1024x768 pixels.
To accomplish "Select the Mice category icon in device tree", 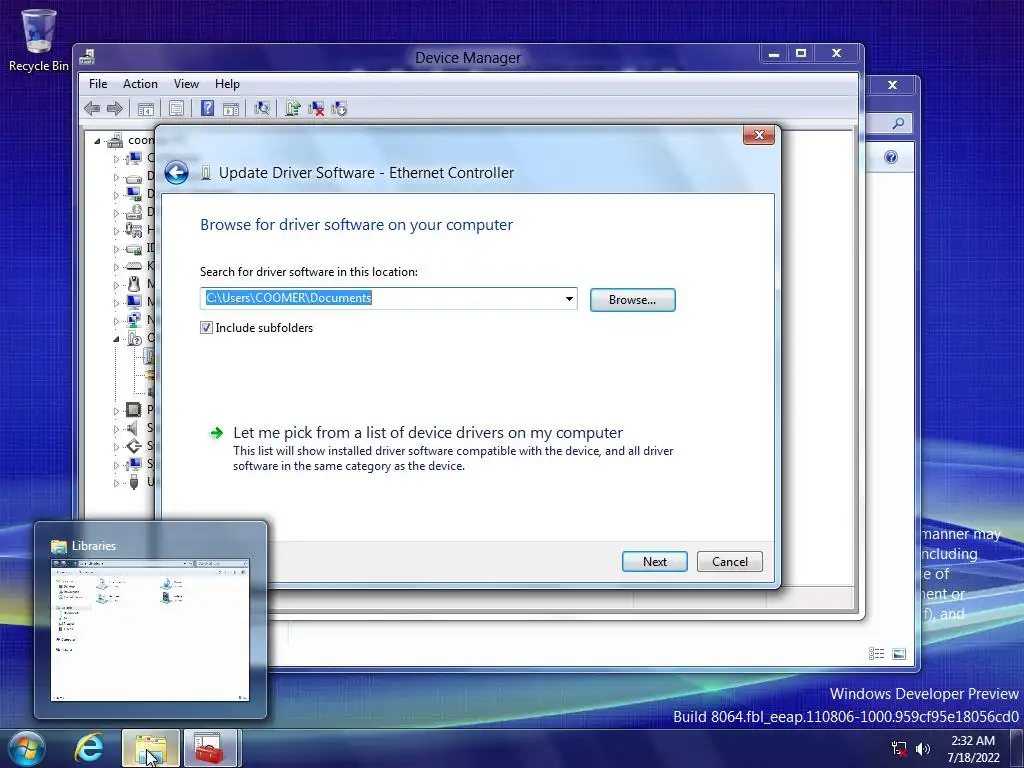I will pos(134,283).
